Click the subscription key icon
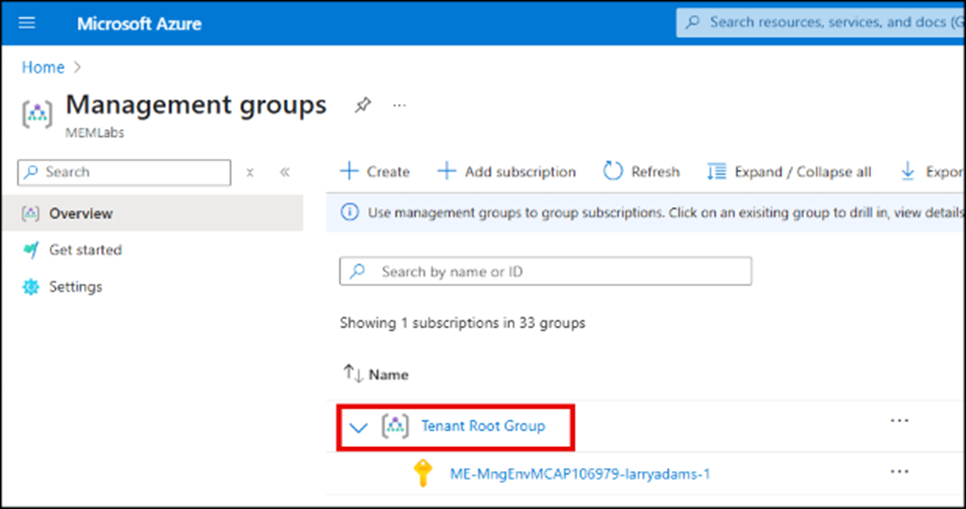 pos(423,473)
